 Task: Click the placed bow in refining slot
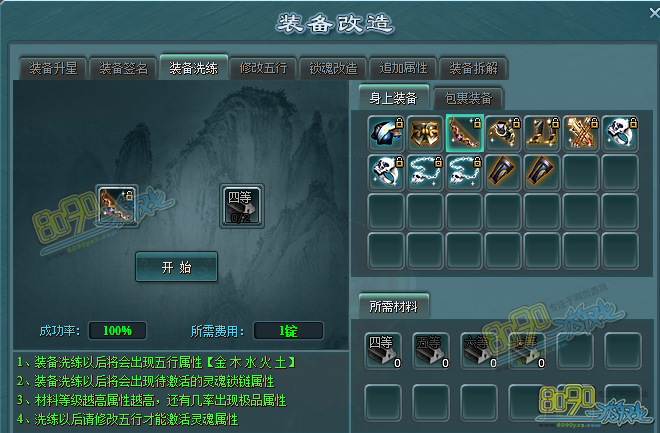117,206
